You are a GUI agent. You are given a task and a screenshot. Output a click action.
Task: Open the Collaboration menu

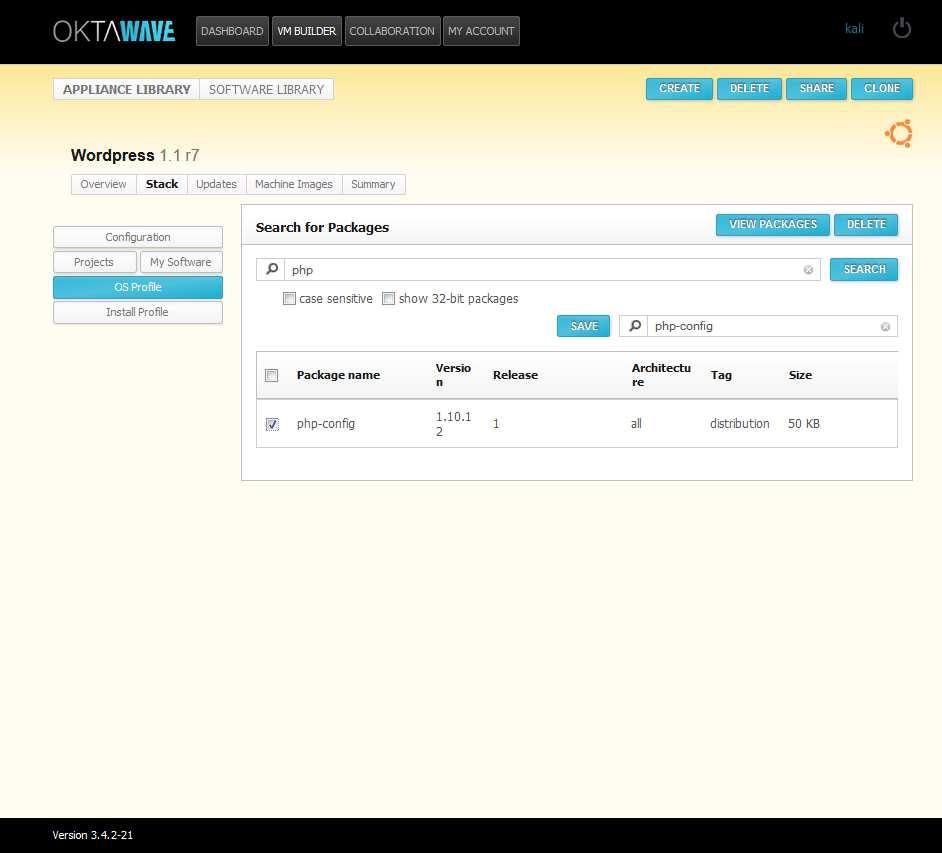point(392,31)
